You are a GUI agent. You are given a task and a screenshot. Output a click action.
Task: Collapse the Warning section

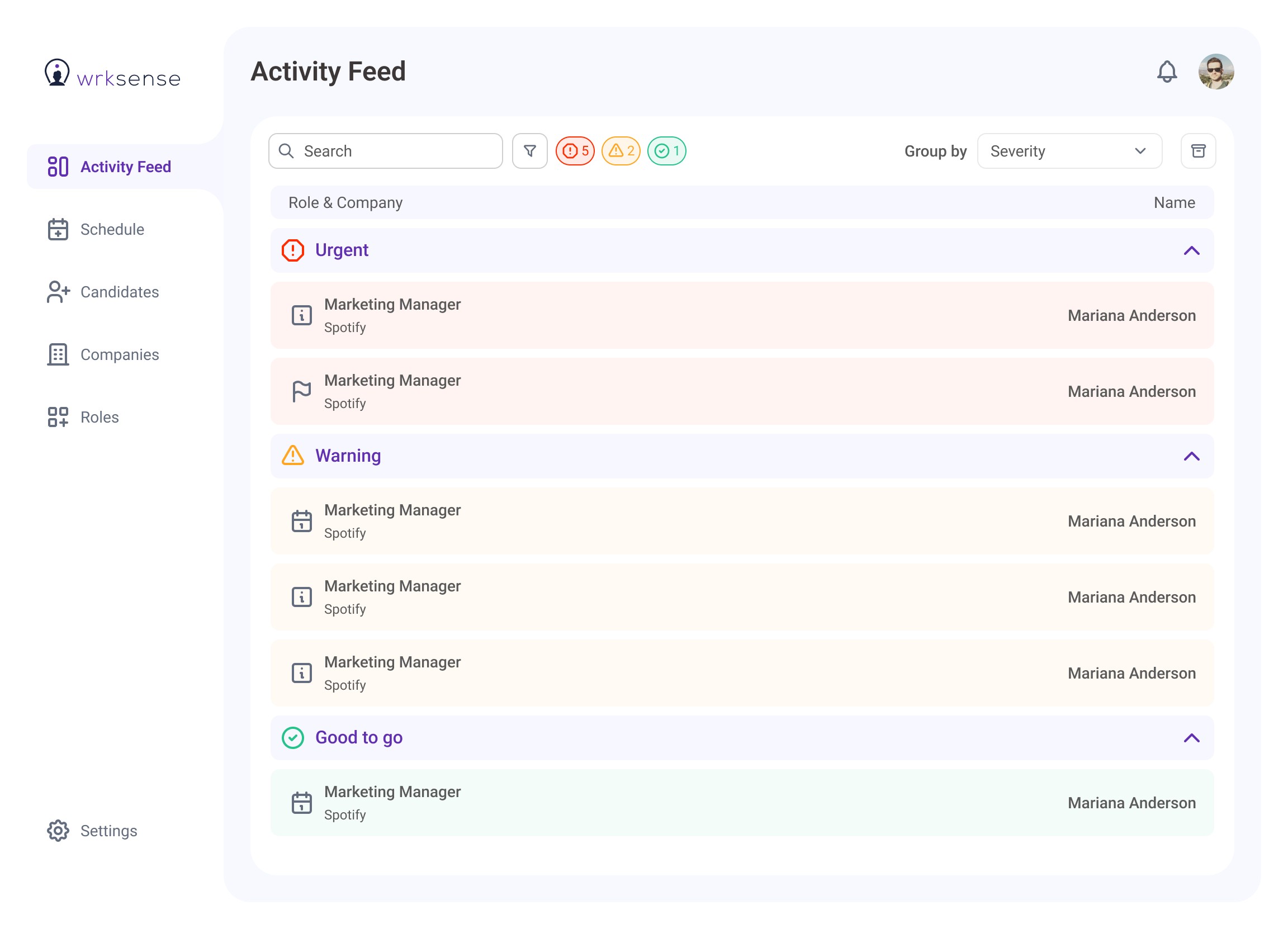[1191, 456]
